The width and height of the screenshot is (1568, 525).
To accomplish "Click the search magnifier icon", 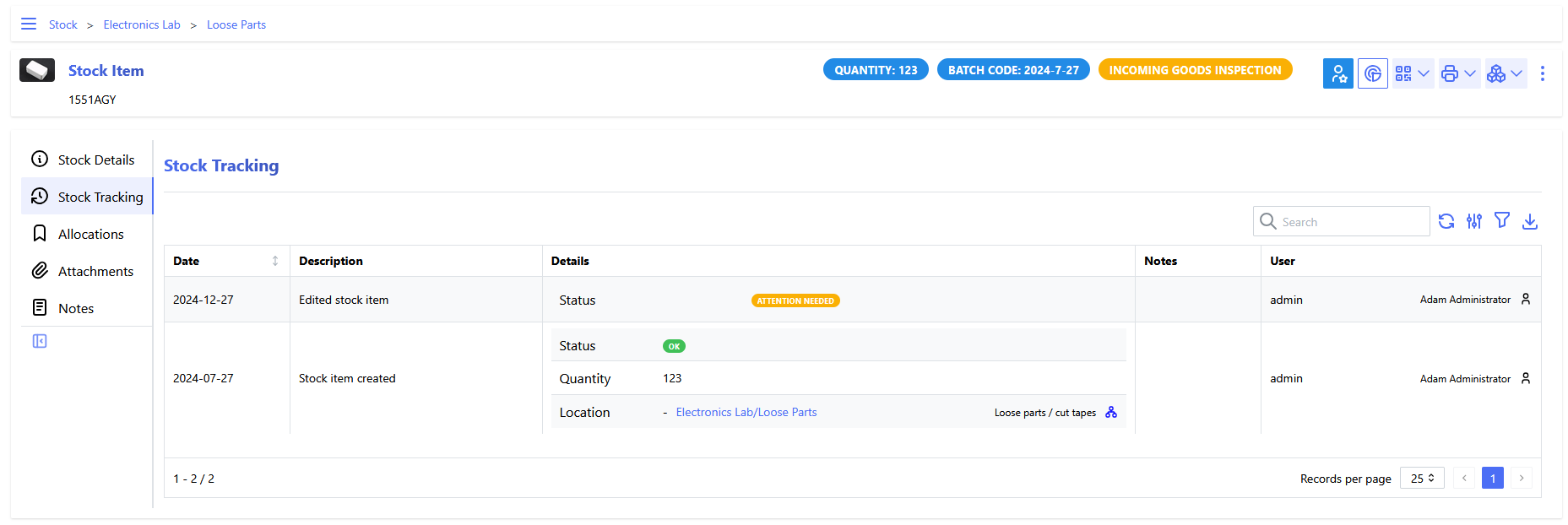I will pyautogui.click(x=1268, y=221).
